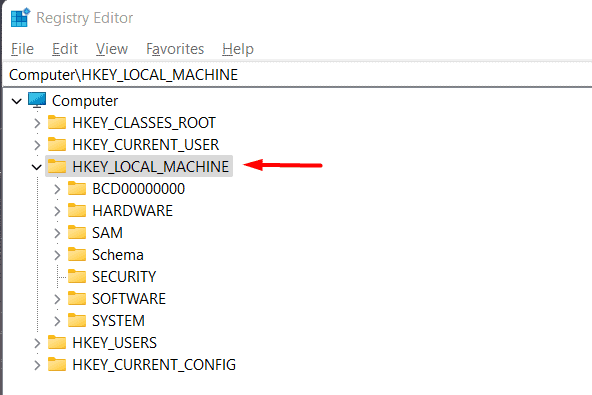Viewport: 592px width, 395px height.
Task: Click the HARDWARE folder icon
Action: click(x=77, y=210)
